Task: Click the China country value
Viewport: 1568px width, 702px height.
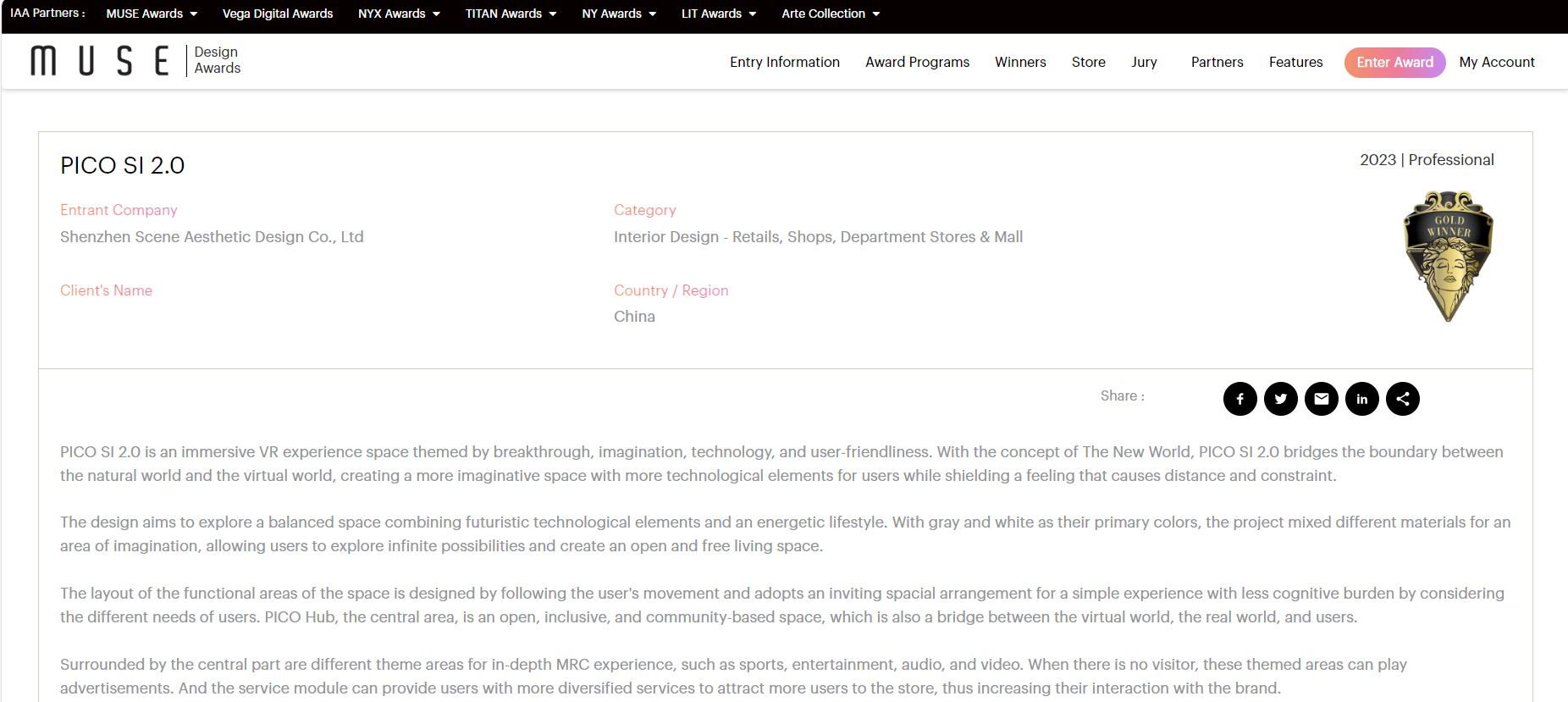Action: (x=634, y=317)
